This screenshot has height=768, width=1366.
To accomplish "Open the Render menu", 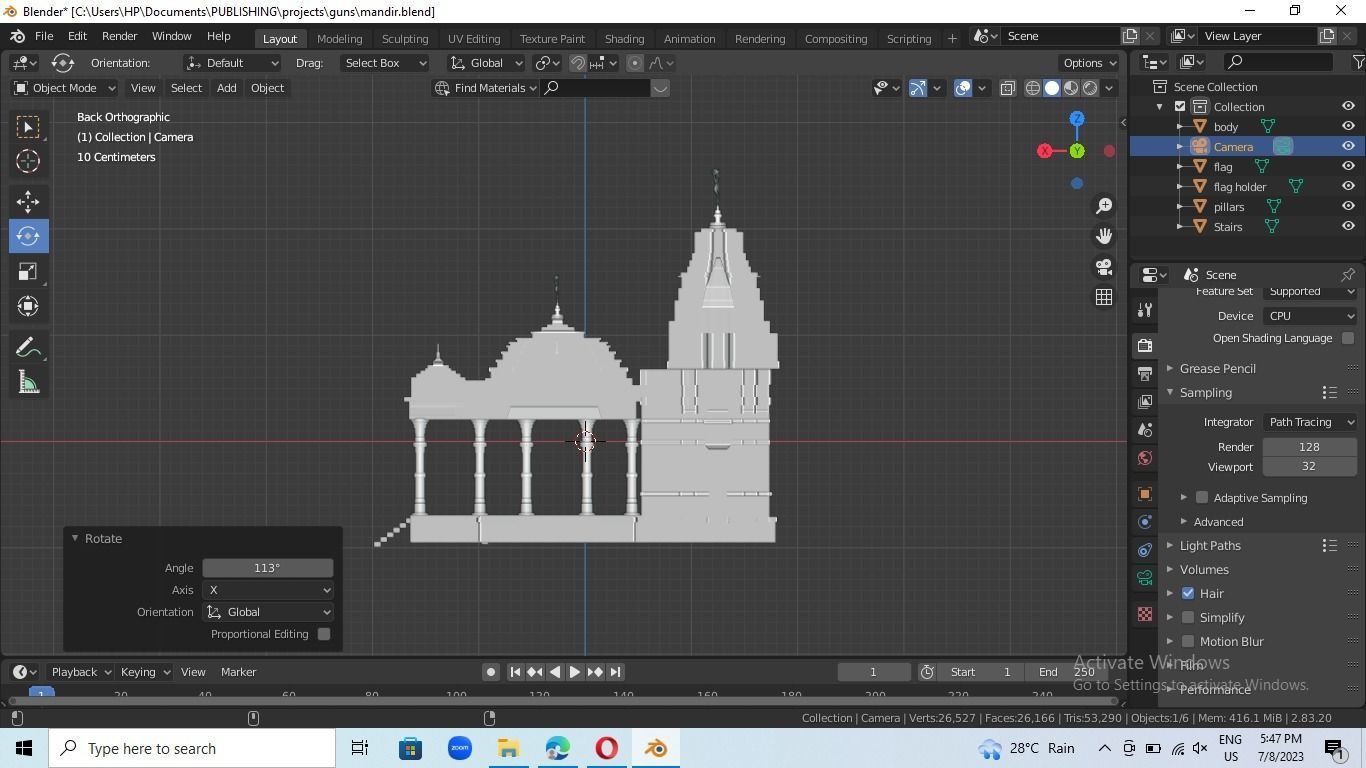I will point(119,36).
